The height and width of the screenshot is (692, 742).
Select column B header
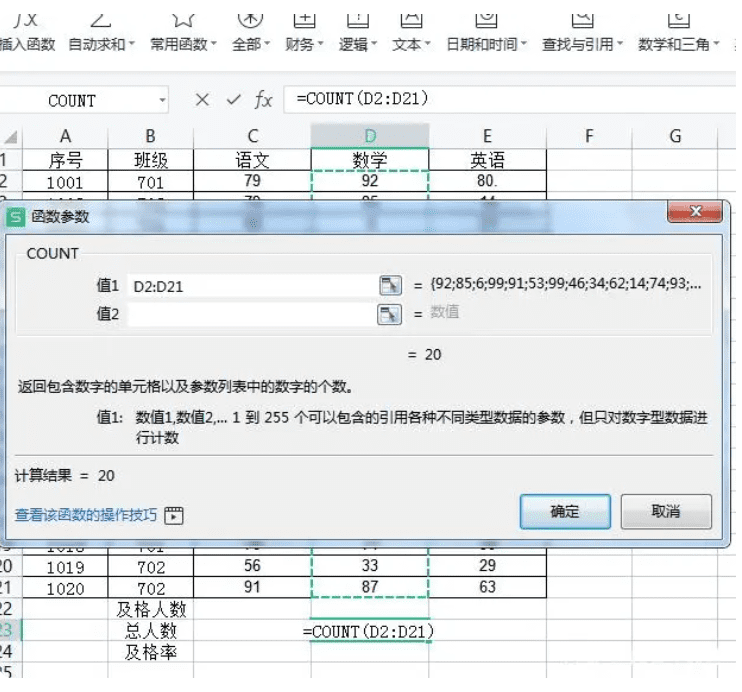(x=150, y=136)
